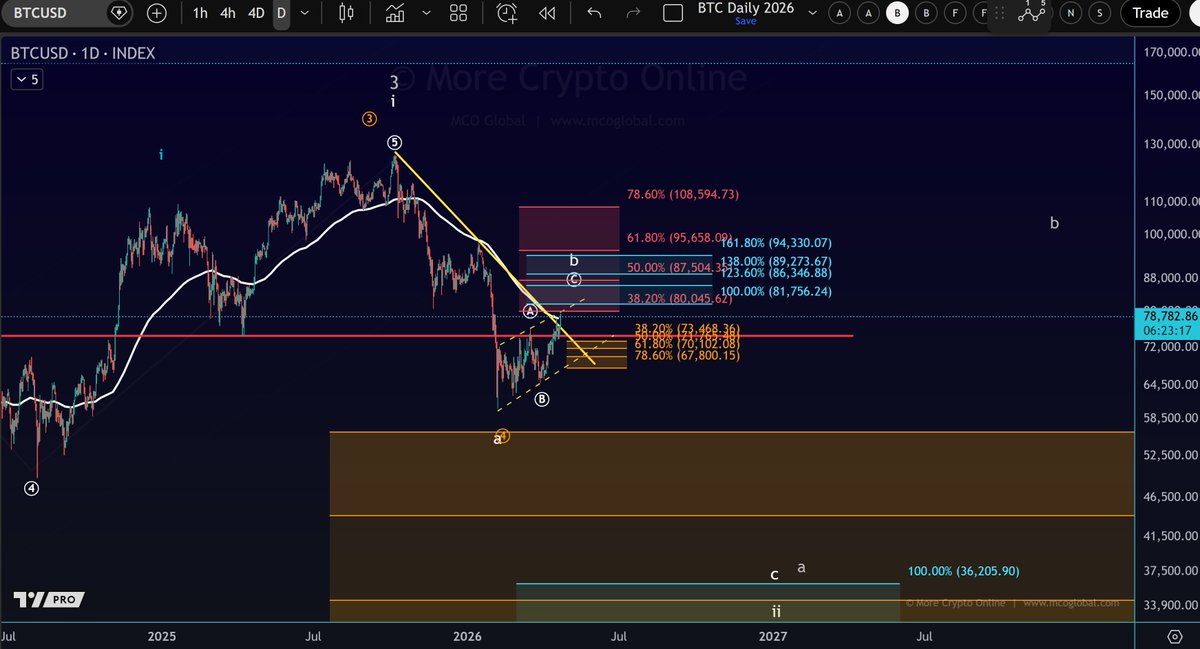Create a new alert with the clock-plus icon
Viewport: 1200px width, 649px height.
click(x=505, y=13)
